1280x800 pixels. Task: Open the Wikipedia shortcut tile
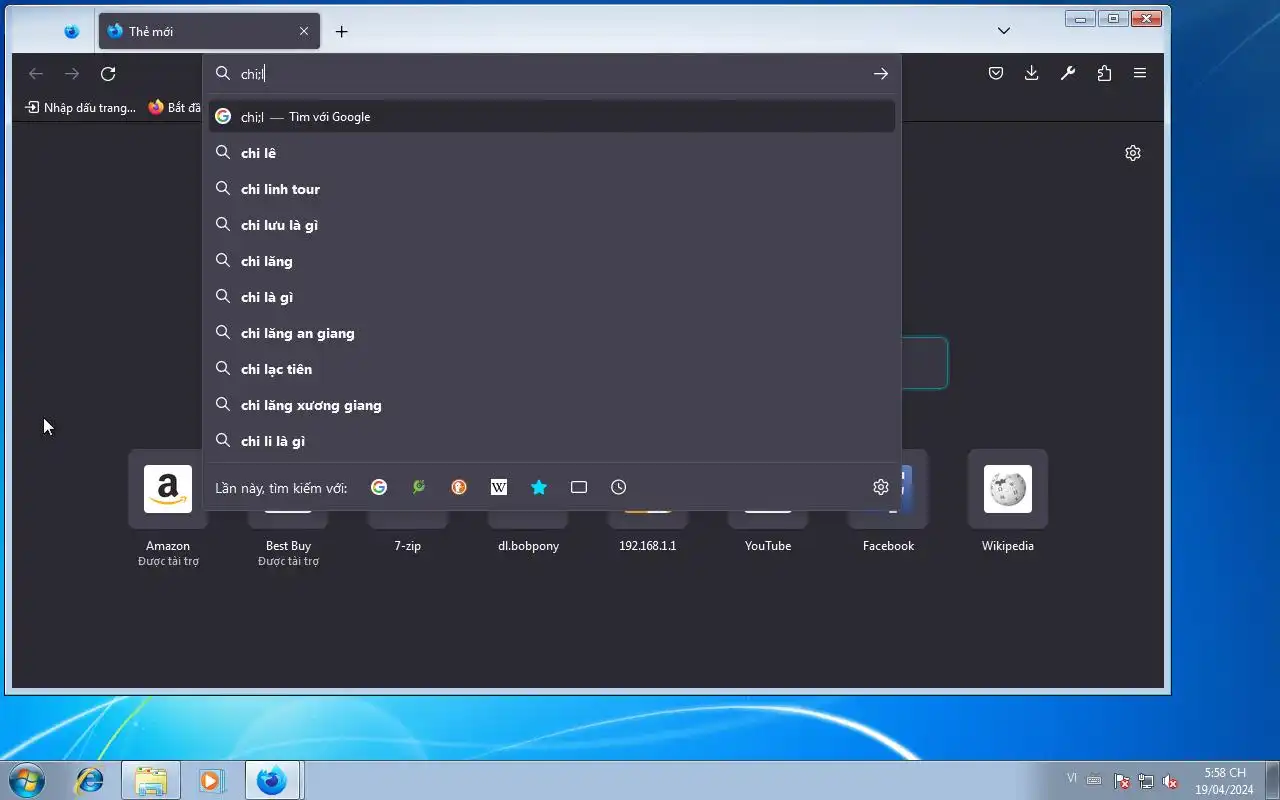pyautogui.click(x=1008, y=489)
